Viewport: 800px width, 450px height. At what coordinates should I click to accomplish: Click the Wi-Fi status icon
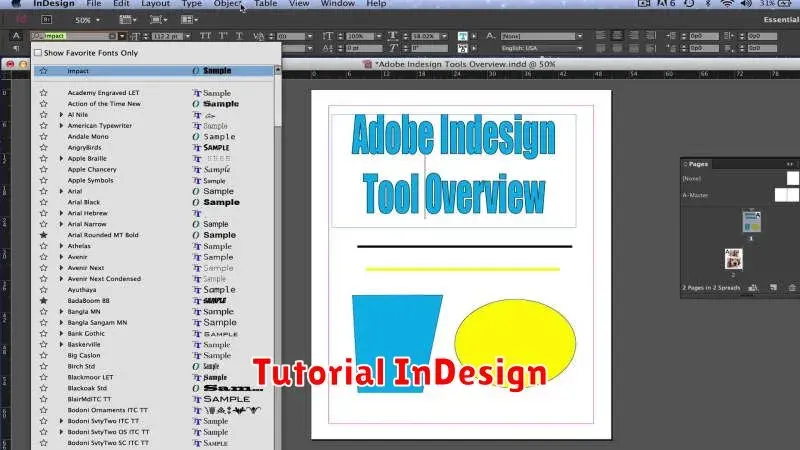tap(727, 4)
